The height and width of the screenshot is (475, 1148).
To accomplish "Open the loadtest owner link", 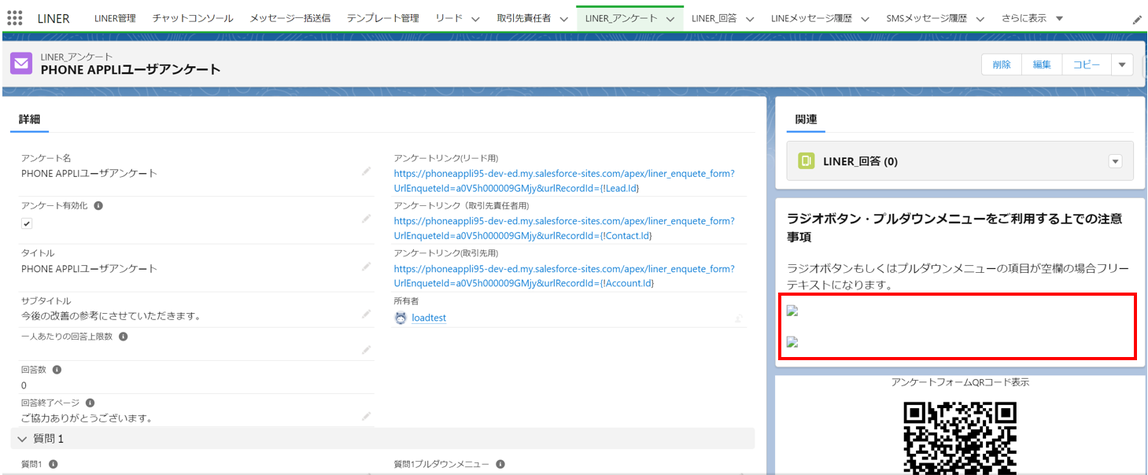I will click(x=429, y=318).
